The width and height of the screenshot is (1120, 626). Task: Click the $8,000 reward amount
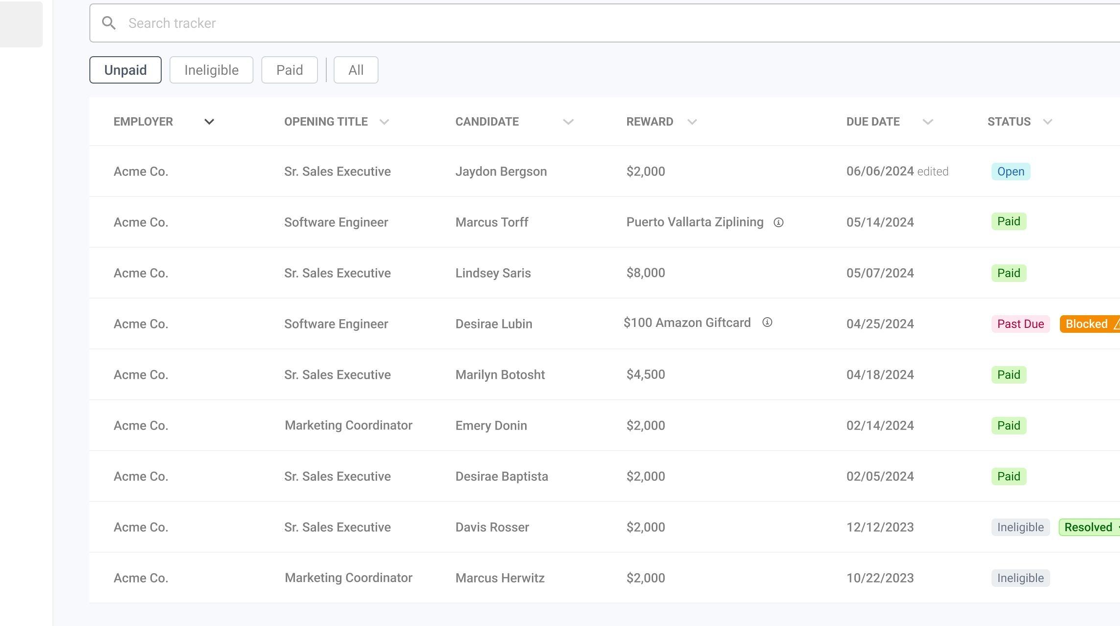646,273
